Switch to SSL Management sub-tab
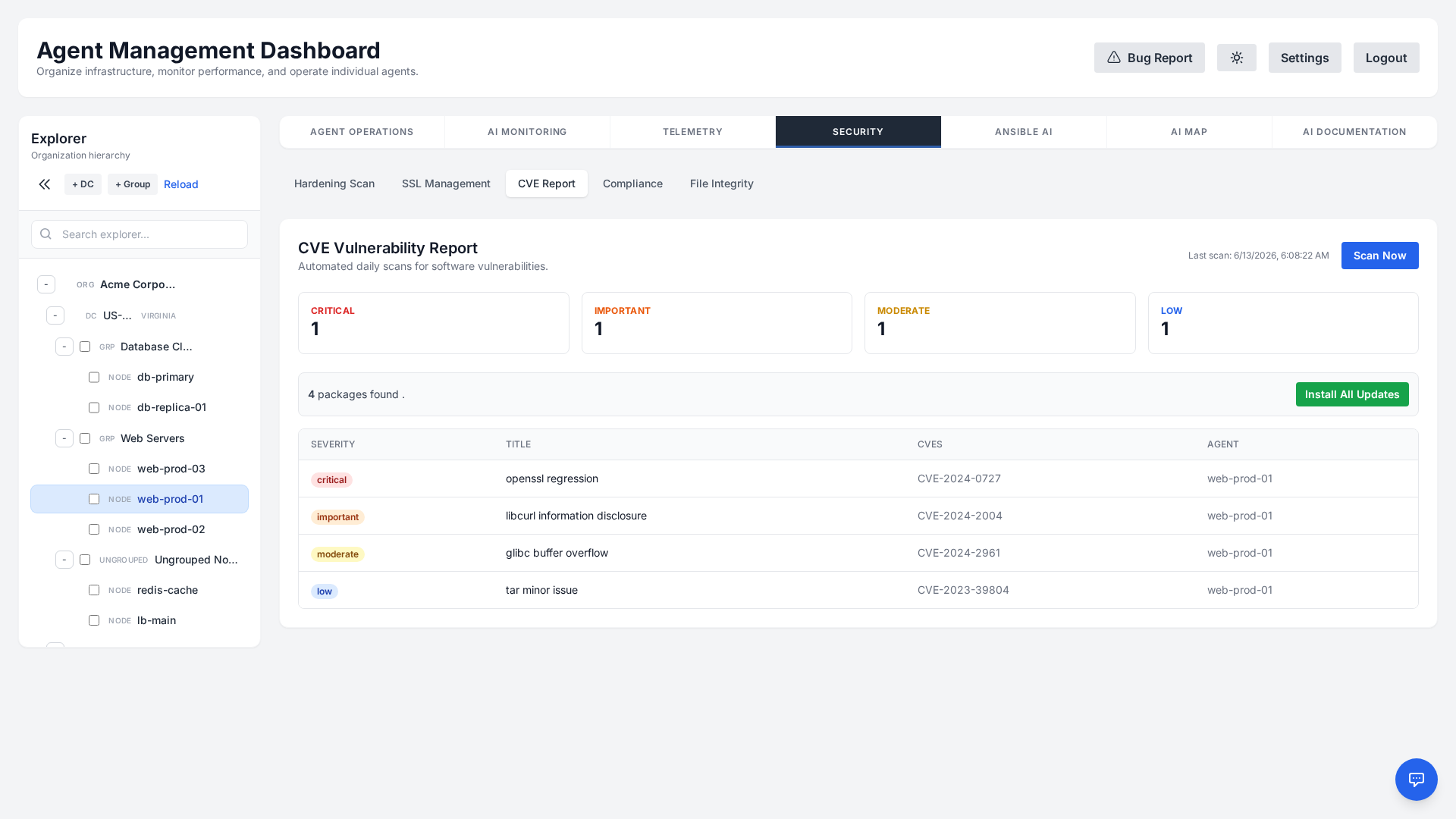The height and width of the screenshot is (819, 1456). tap(446, 184)
